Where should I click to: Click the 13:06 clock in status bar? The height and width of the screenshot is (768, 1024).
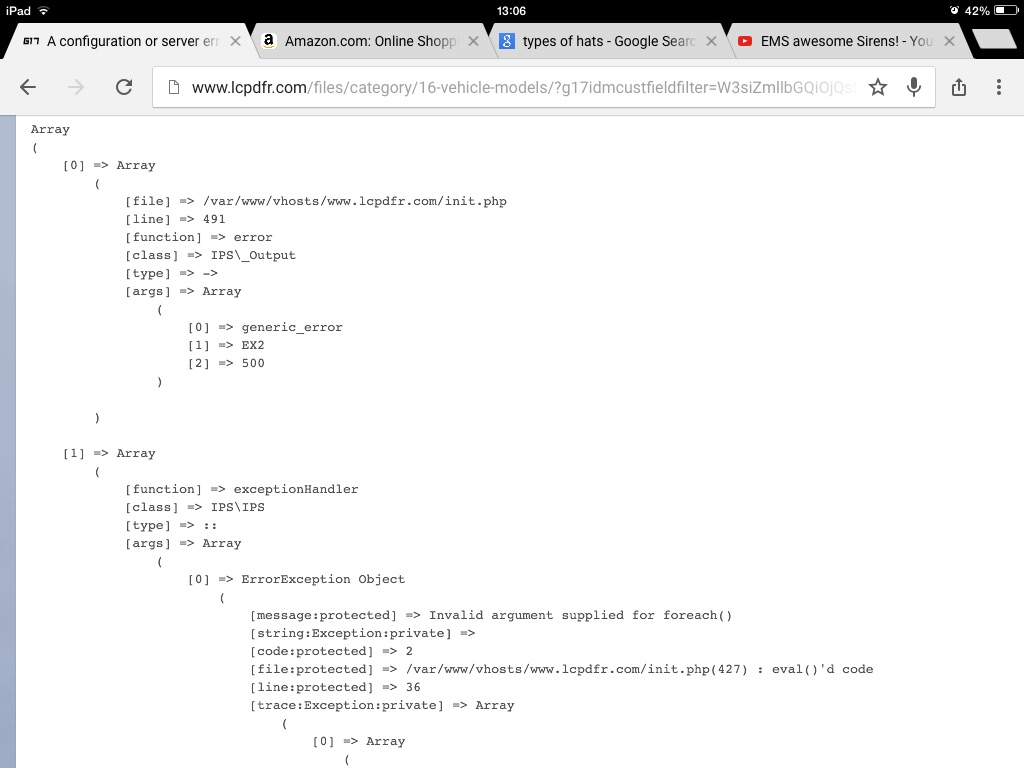511,10
